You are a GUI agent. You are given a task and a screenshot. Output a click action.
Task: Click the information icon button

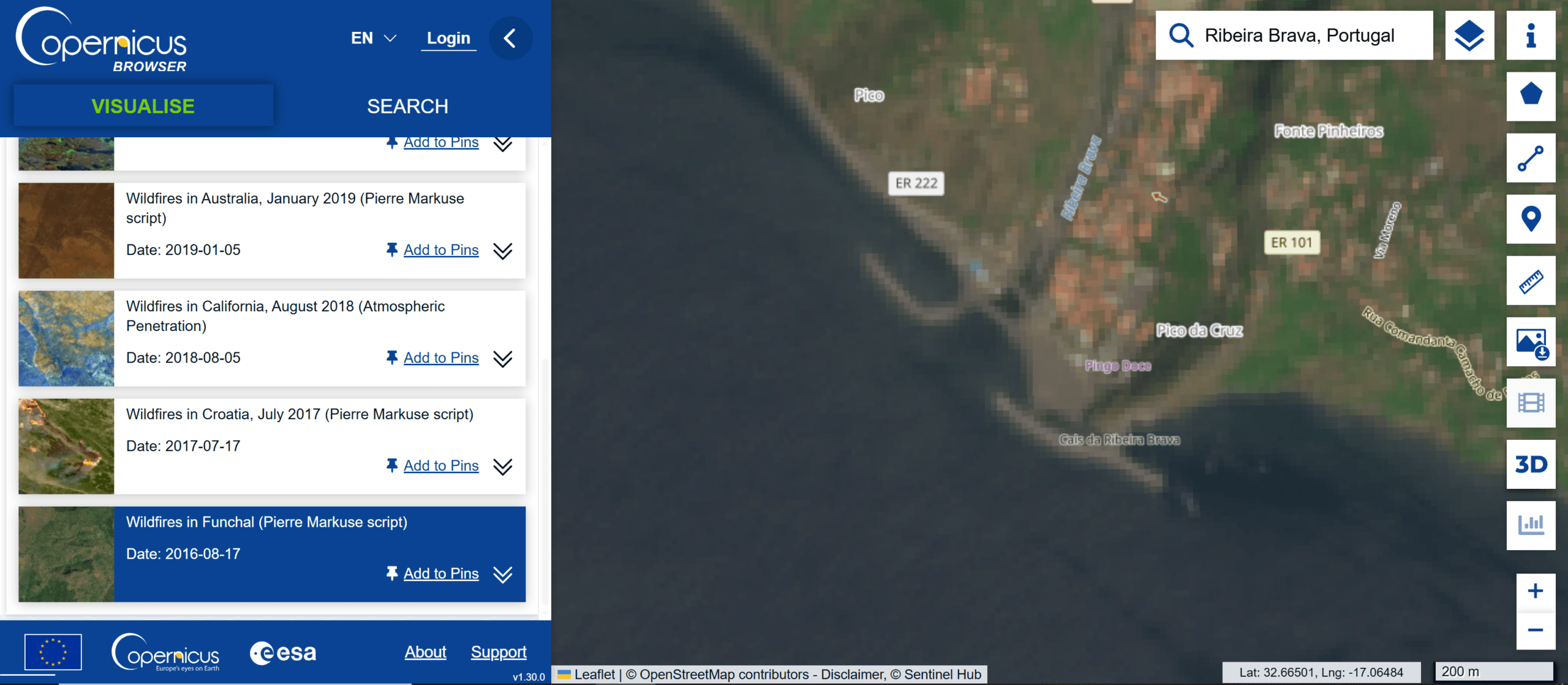(1530, 36)
